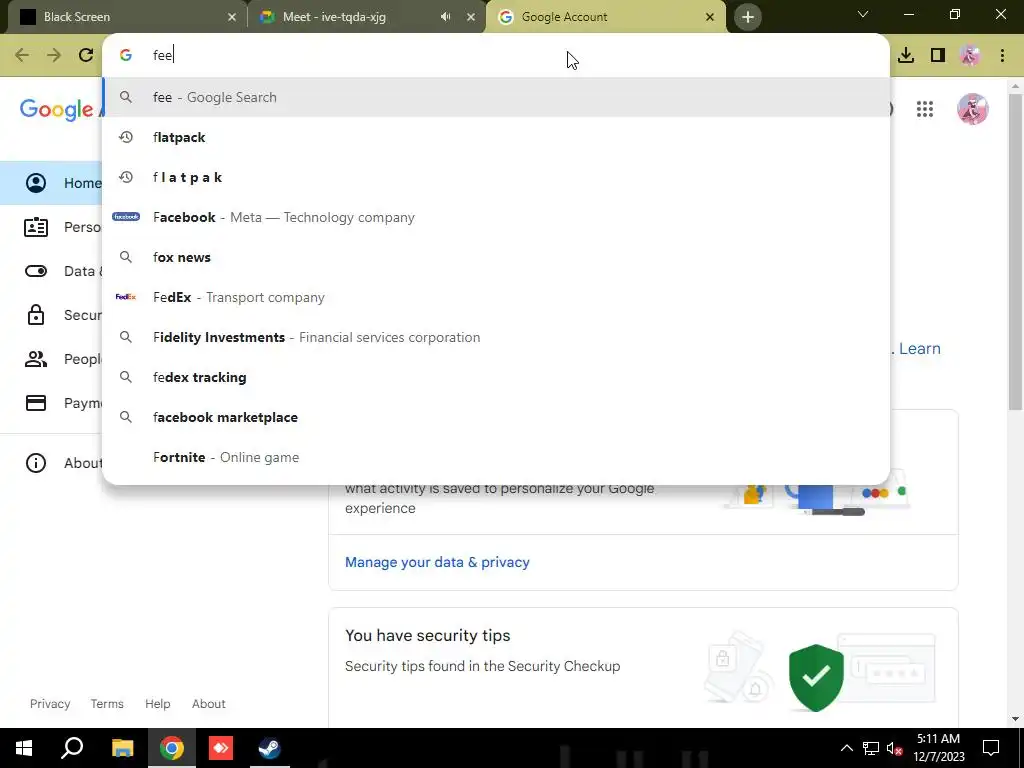Screen dimensions: 1024x768
Task: Open the About info icon in sidebar
Action: [36, 463]
